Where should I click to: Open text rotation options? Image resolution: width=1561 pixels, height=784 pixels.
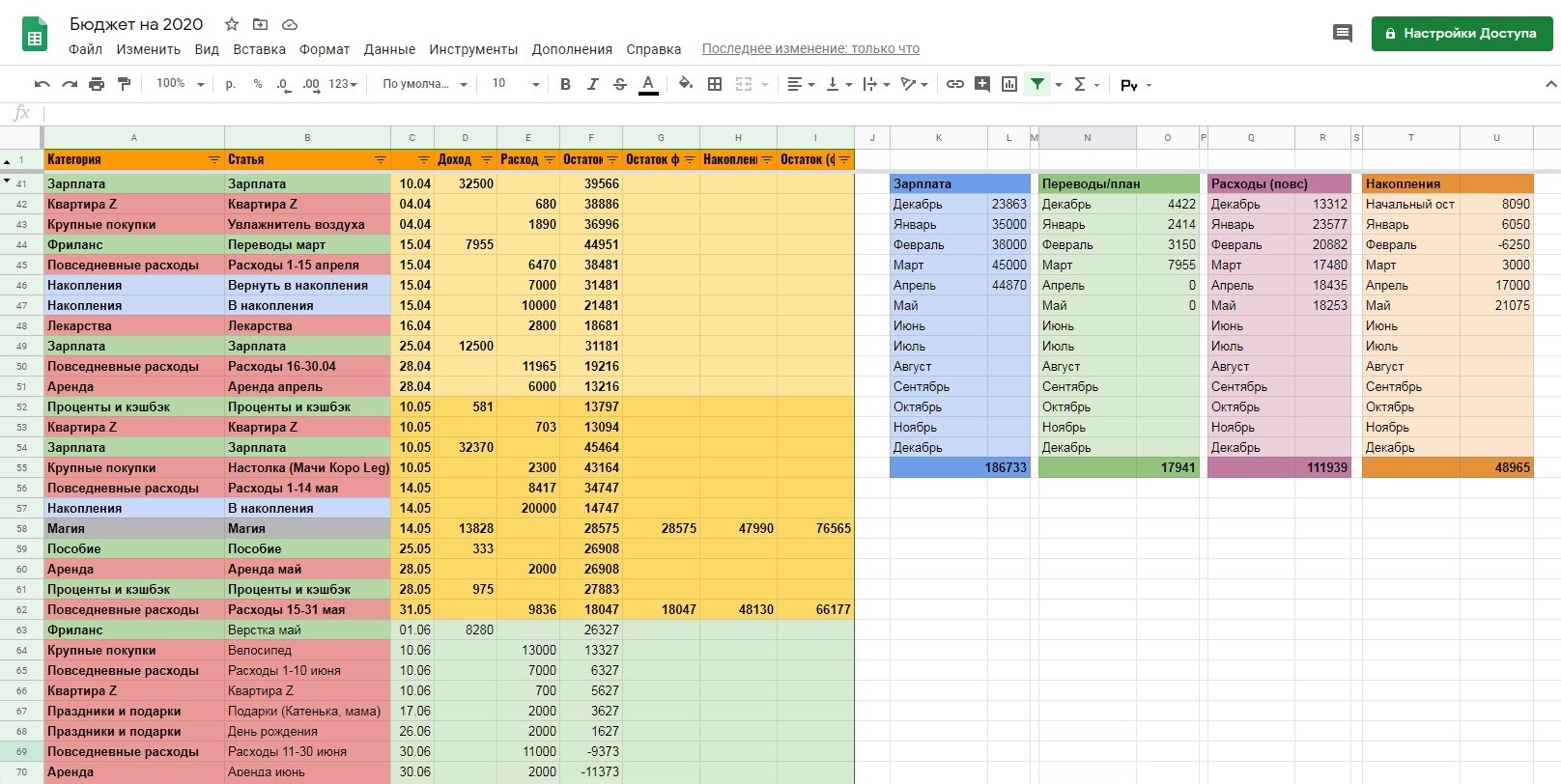(914, 84)
